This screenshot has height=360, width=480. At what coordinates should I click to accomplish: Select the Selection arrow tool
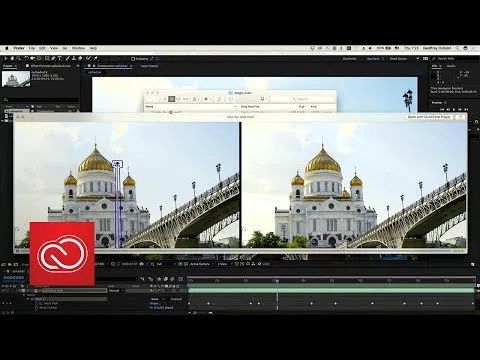tap(6, 58)
